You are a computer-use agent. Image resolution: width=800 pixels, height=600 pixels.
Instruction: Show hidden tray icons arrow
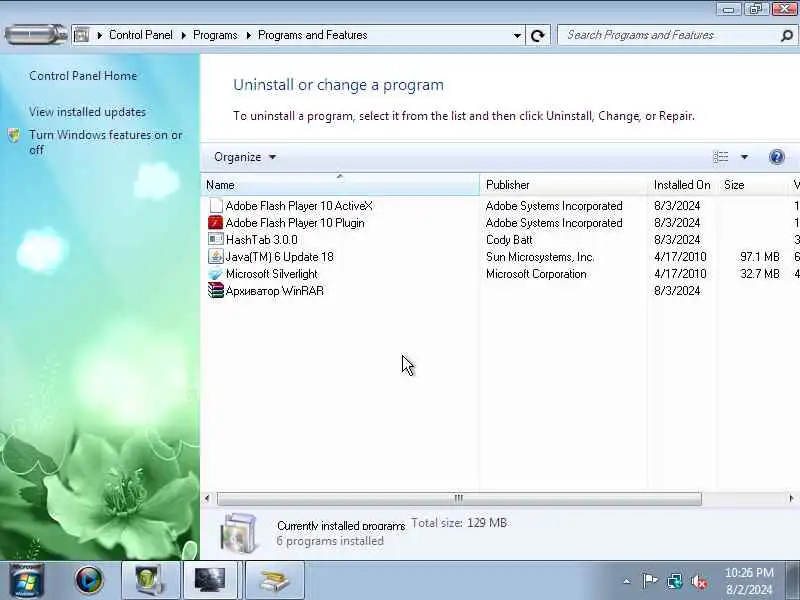point(627,581)
